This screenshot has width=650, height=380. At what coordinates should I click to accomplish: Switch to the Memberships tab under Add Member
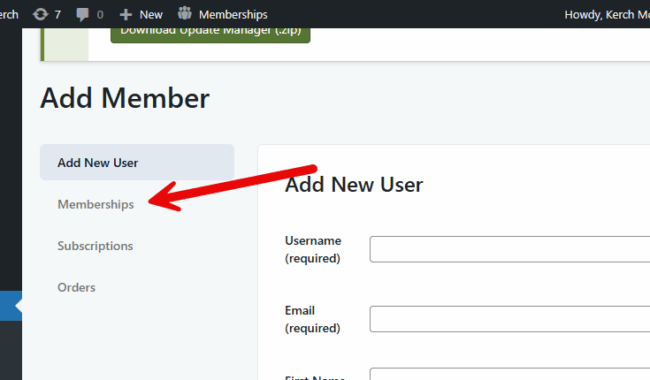tap(96, 204)
